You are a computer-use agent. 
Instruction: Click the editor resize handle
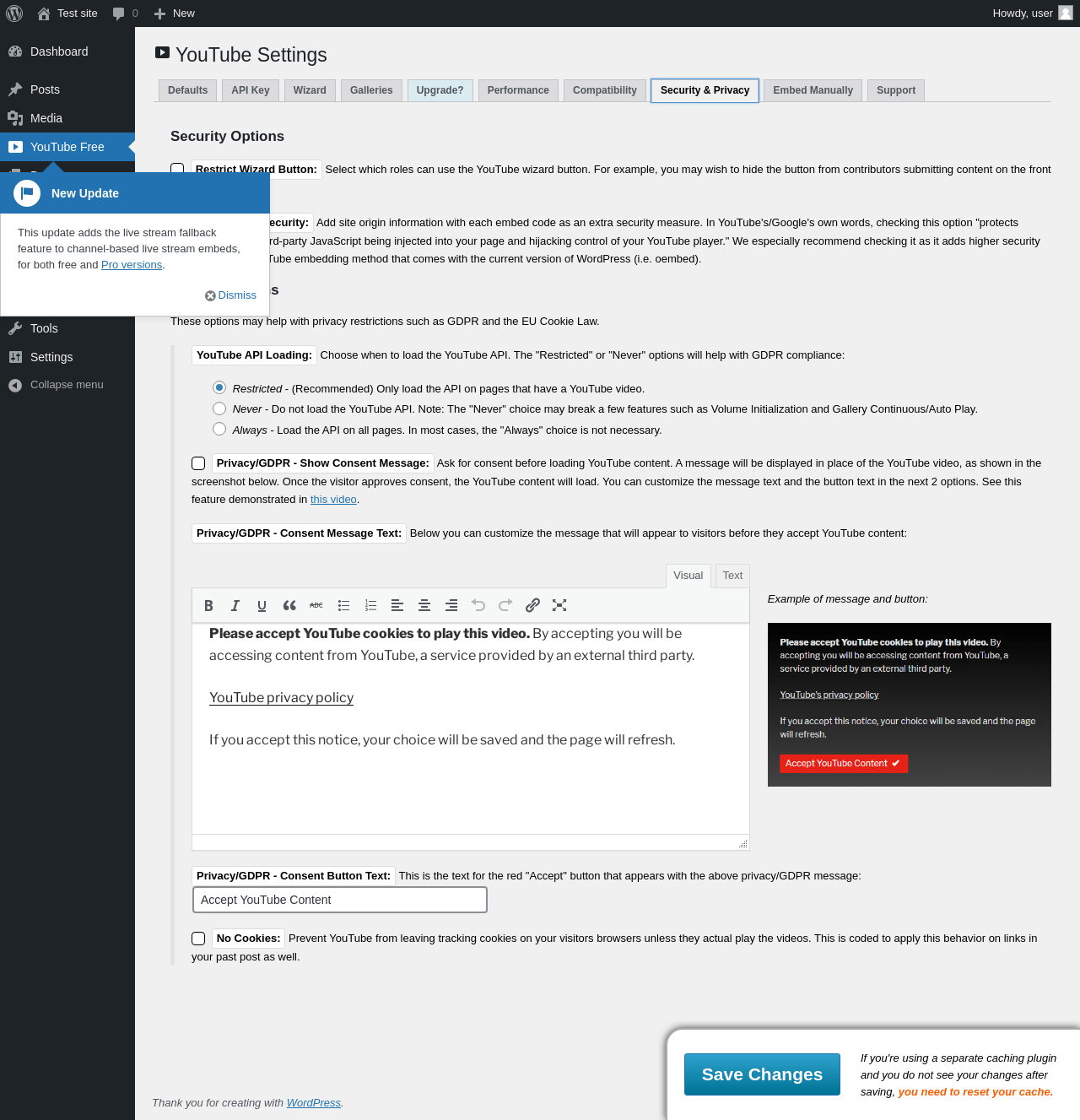pos(742,843)
